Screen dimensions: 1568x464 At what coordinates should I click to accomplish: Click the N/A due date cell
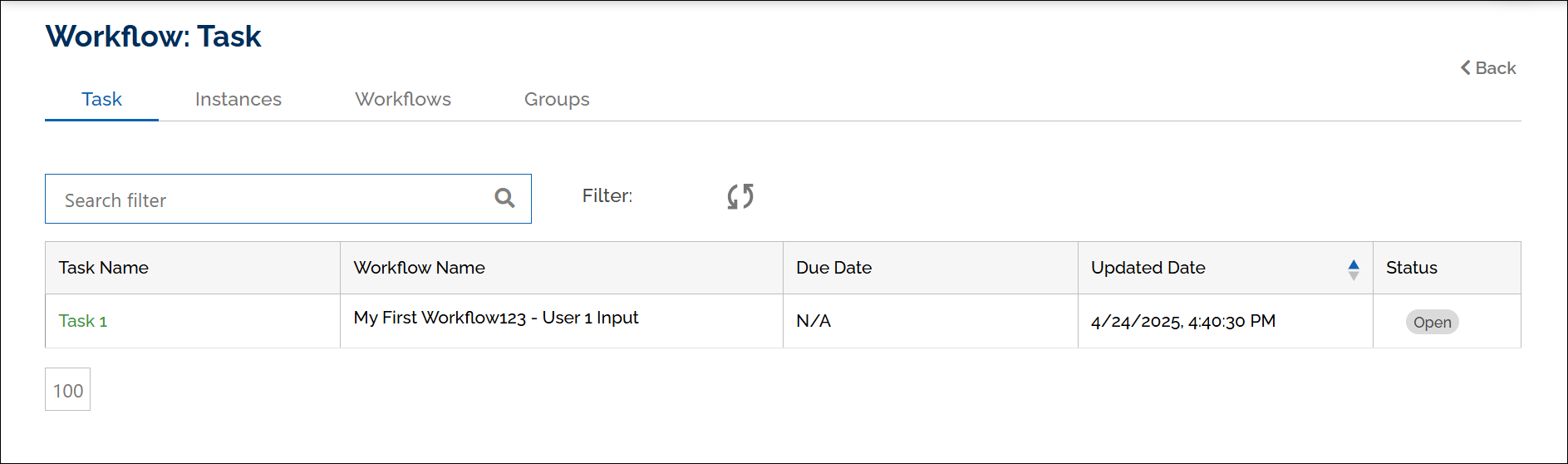(x=813, y=321)
